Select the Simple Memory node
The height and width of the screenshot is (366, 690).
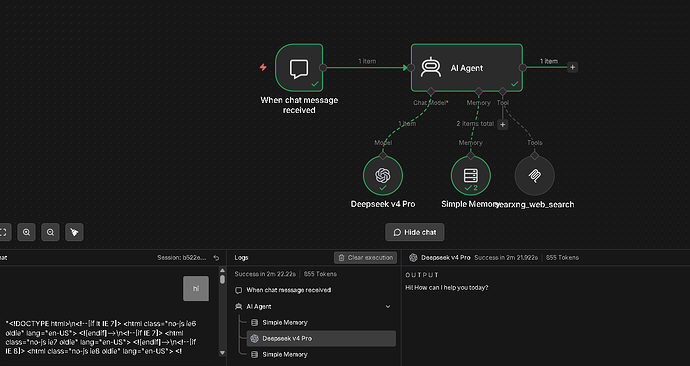click(471, 175)
